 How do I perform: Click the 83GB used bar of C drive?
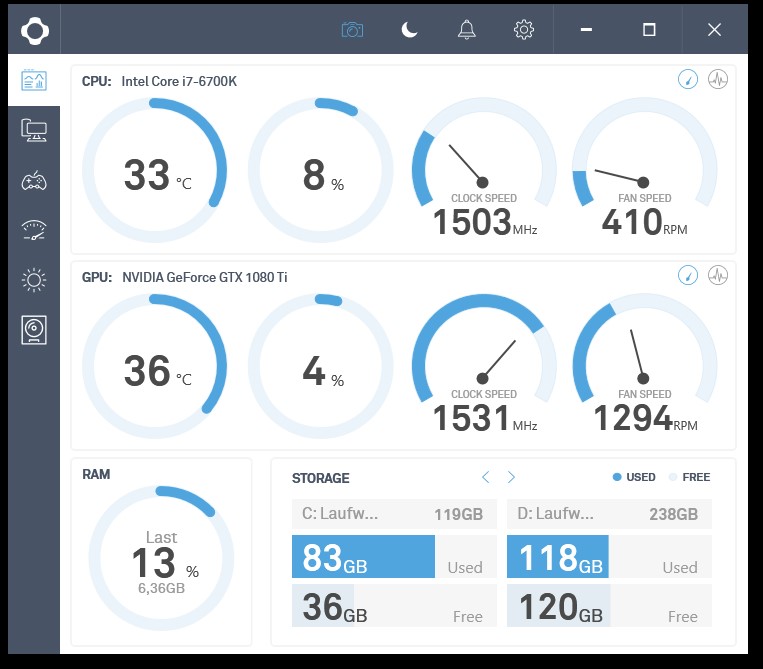click(363, 557)
